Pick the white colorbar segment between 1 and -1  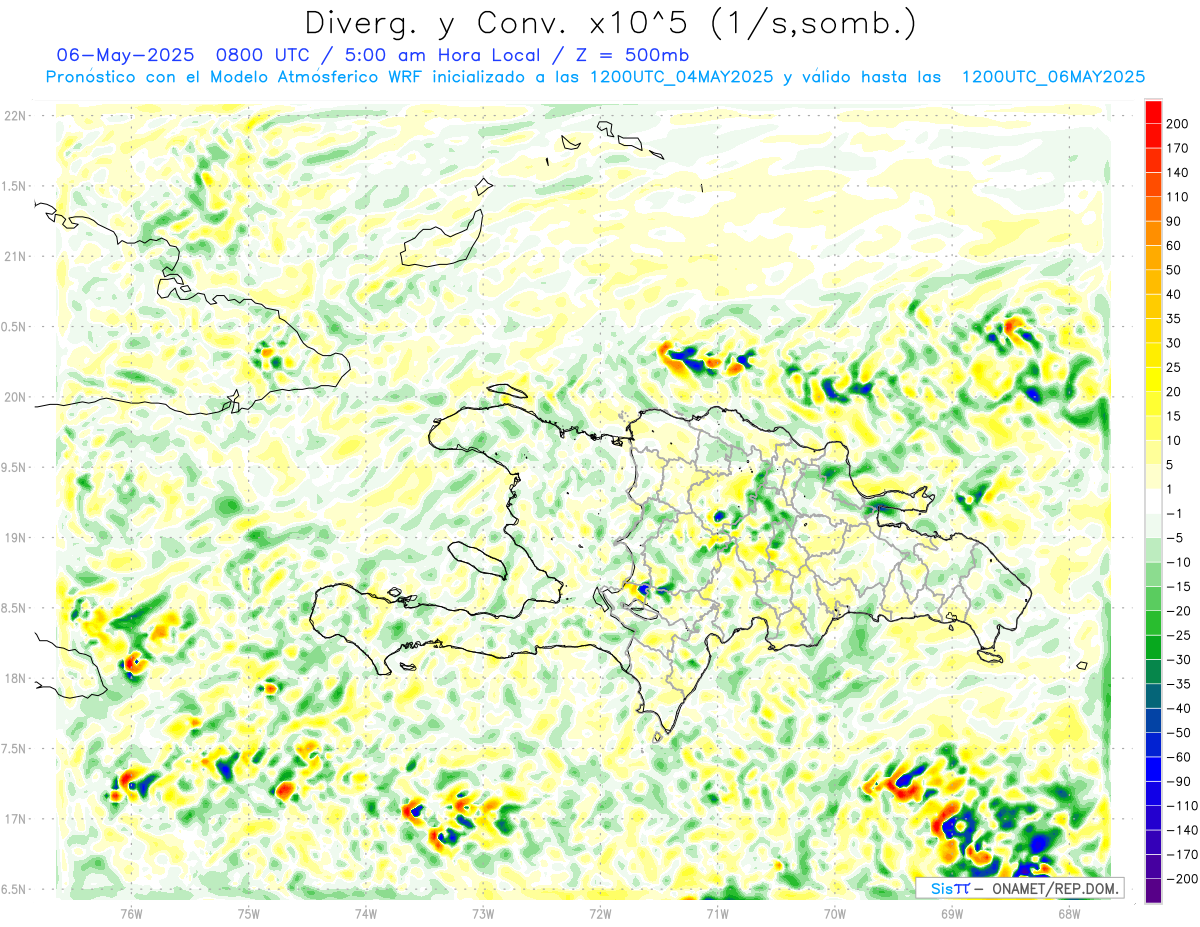[x=1154, y=501]
